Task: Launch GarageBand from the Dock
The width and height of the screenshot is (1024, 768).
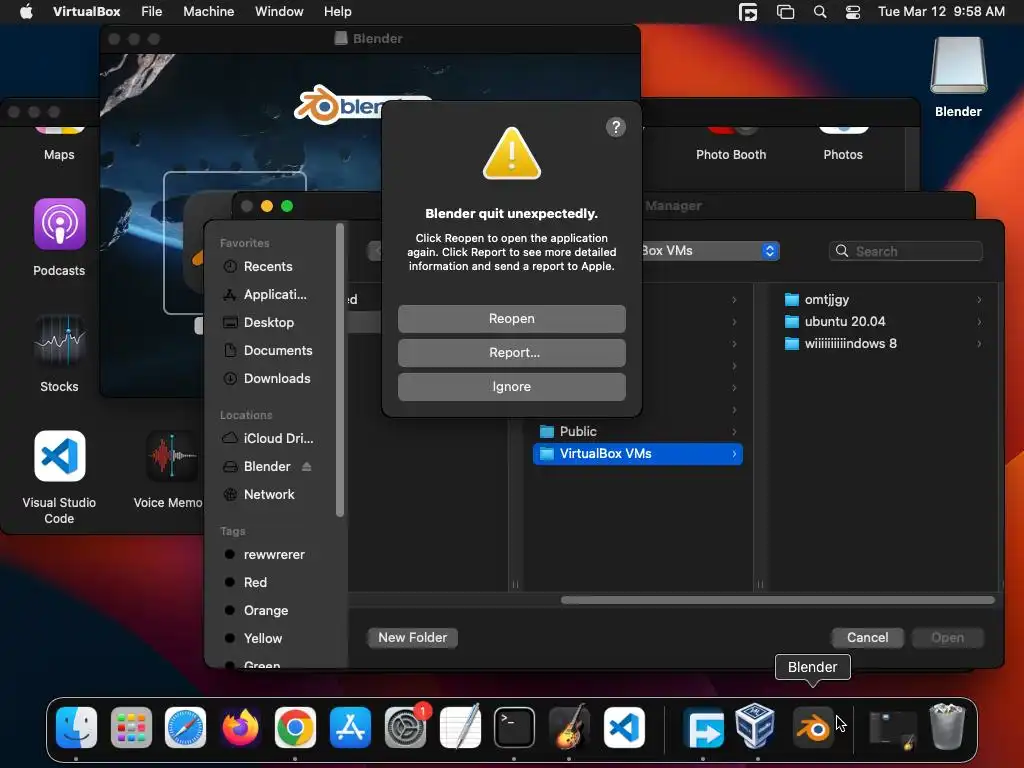Action: (x=569, y=727)
